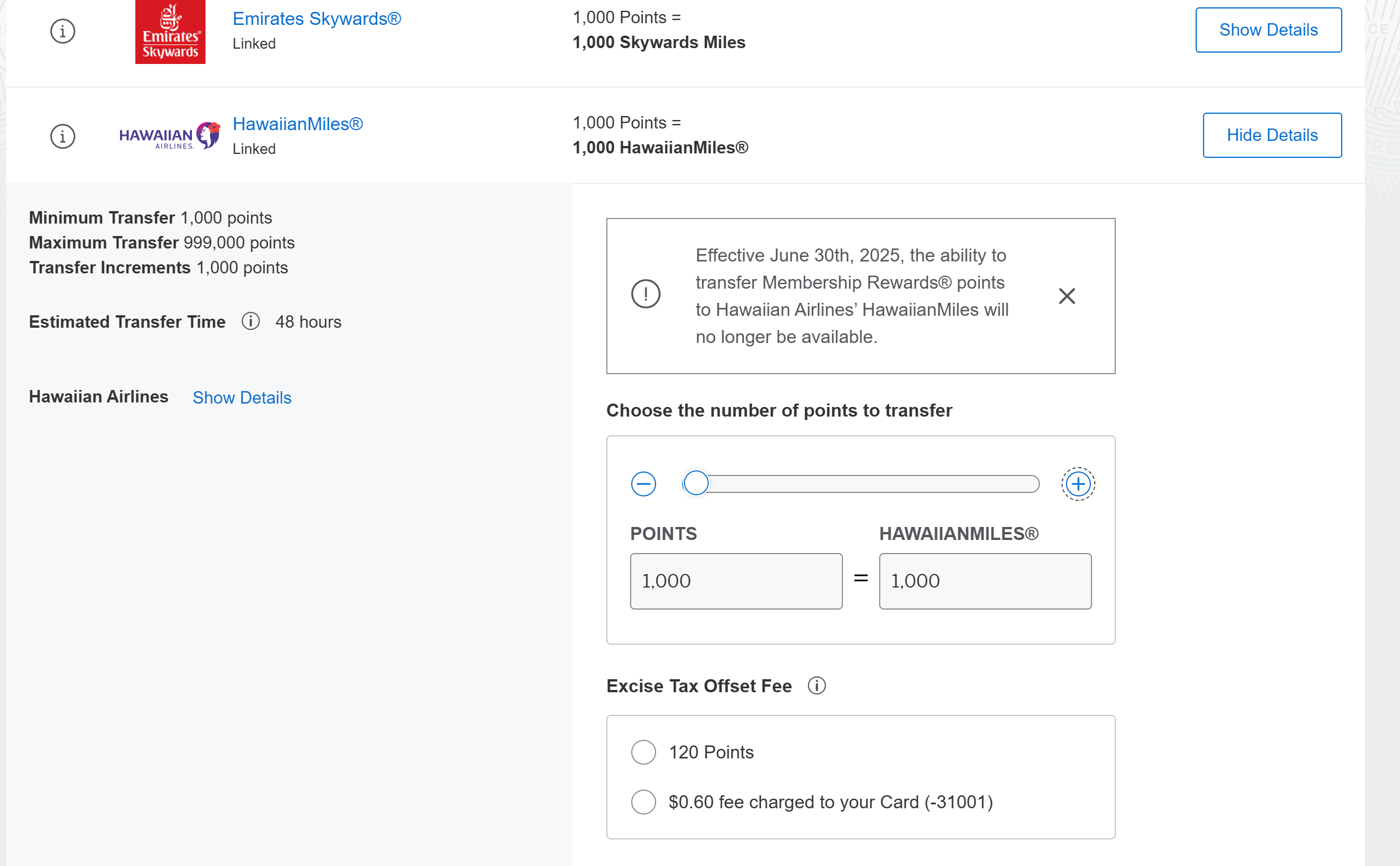1400x866 pixels.
Task: Click the Emirates Skywards logo
Action: click(x=170, y=32)
